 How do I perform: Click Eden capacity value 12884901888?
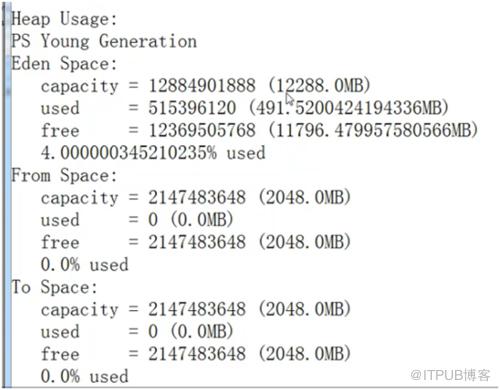click(x=202, y=86)
